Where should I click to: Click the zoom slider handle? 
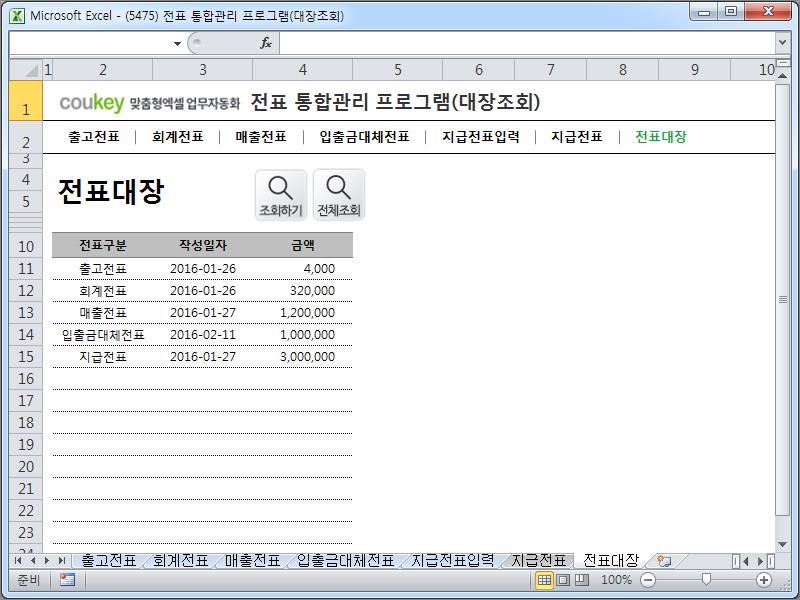pyautogui.click(x=706, y=580)
